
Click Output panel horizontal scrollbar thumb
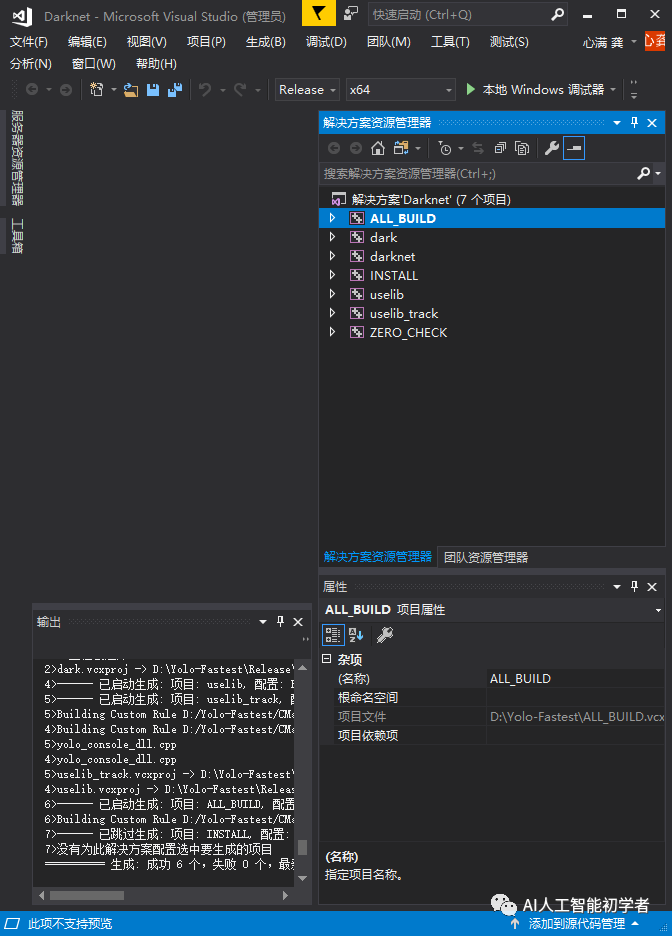click(87, 895)
